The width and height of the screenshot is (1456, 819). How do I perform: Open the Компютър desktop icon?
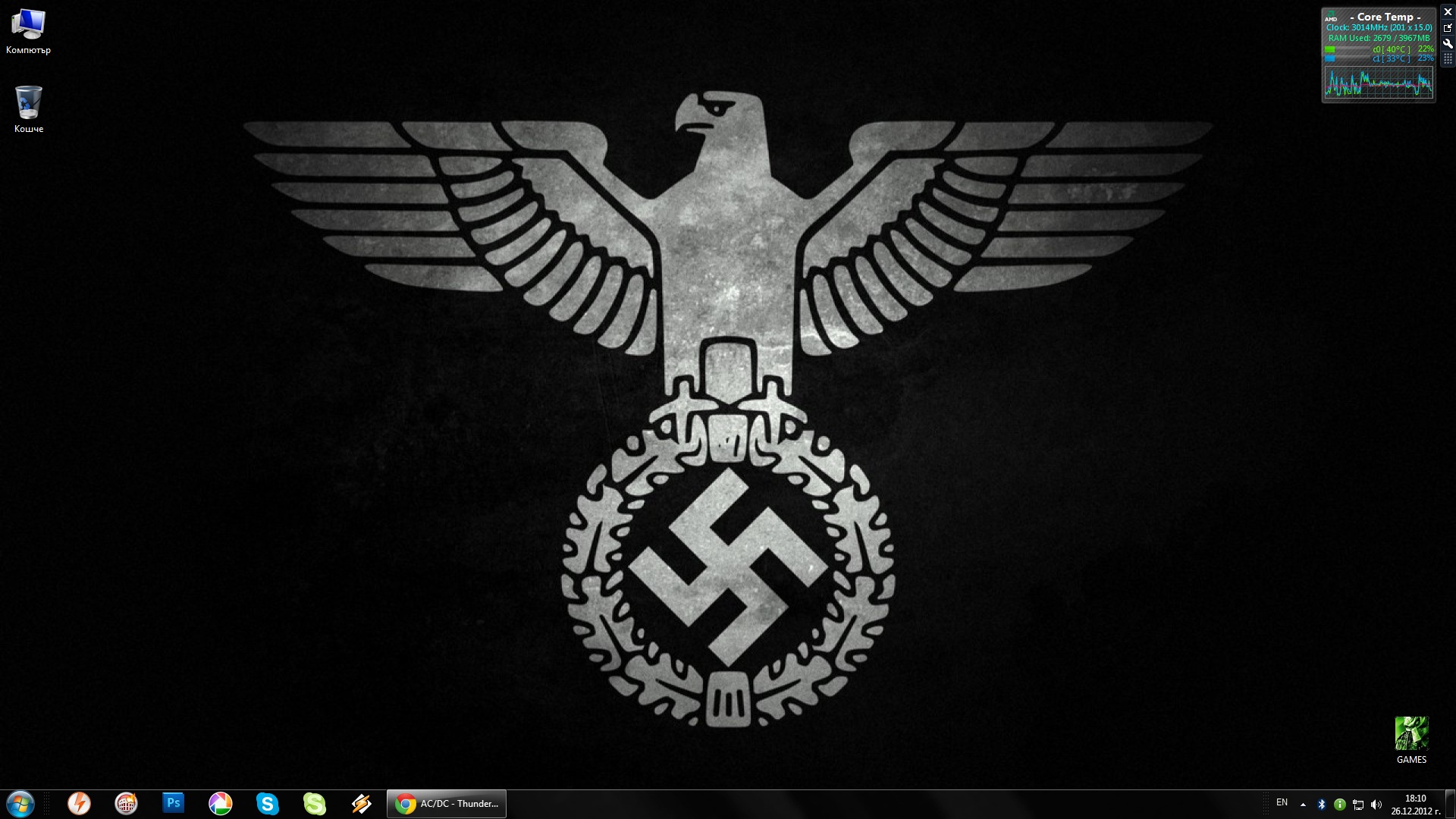click(x=29, y=32)
